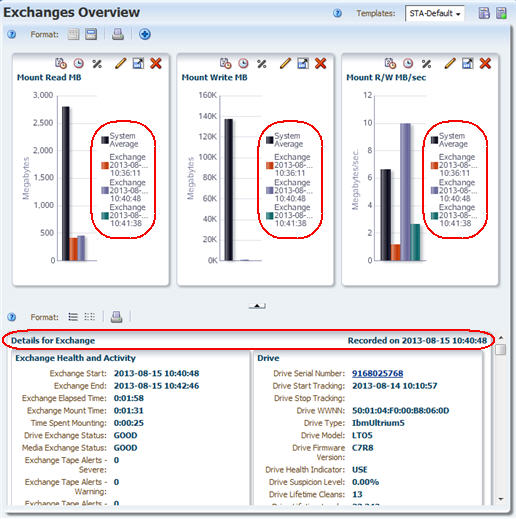Click clock icon in Mount Write MB pane
This screenshot has width=516, height=519.
coord(243,63)
